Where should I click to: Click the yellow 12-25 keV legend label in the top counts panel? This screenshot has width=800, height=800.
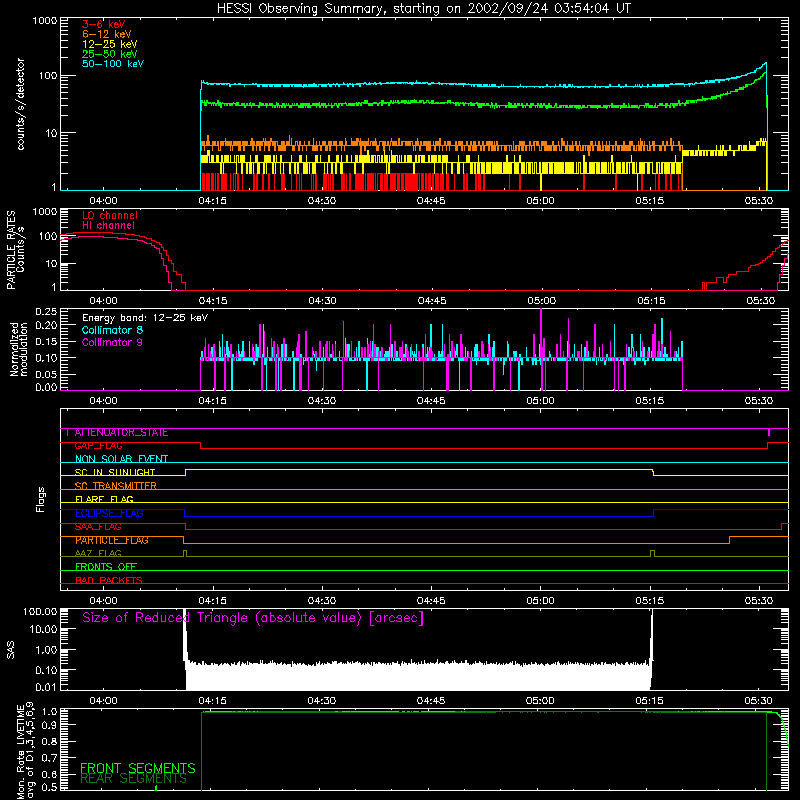[110, 44]
